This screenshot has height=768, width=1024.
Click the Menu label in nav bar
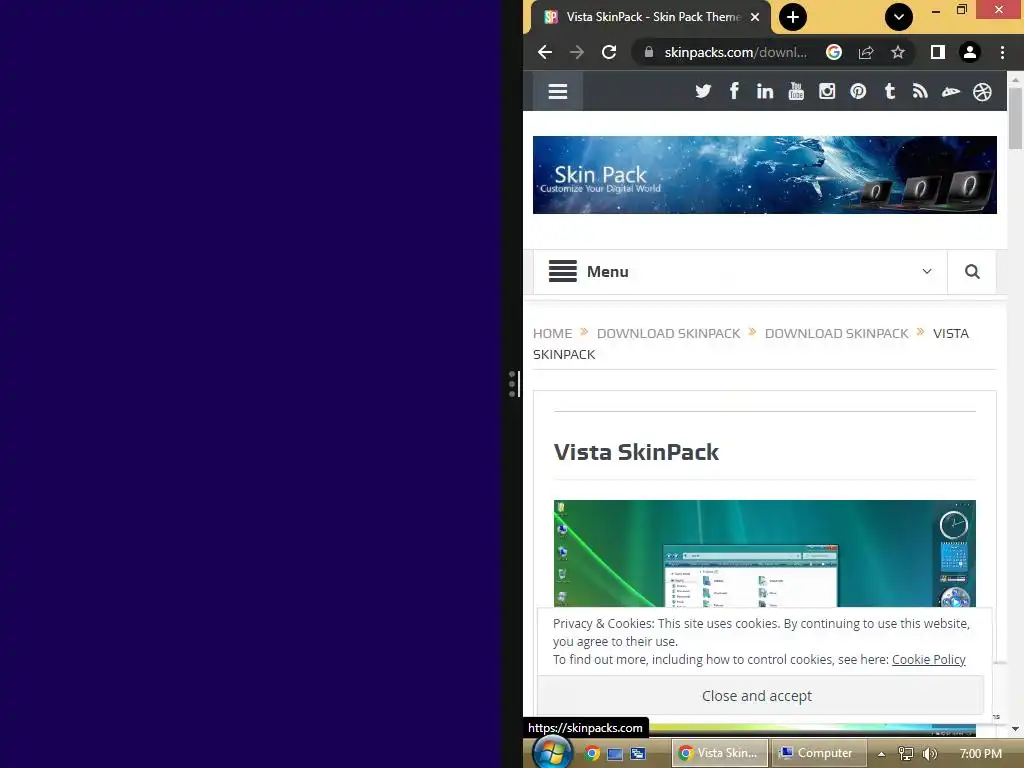pyautogui.click(x=607, y=272)
